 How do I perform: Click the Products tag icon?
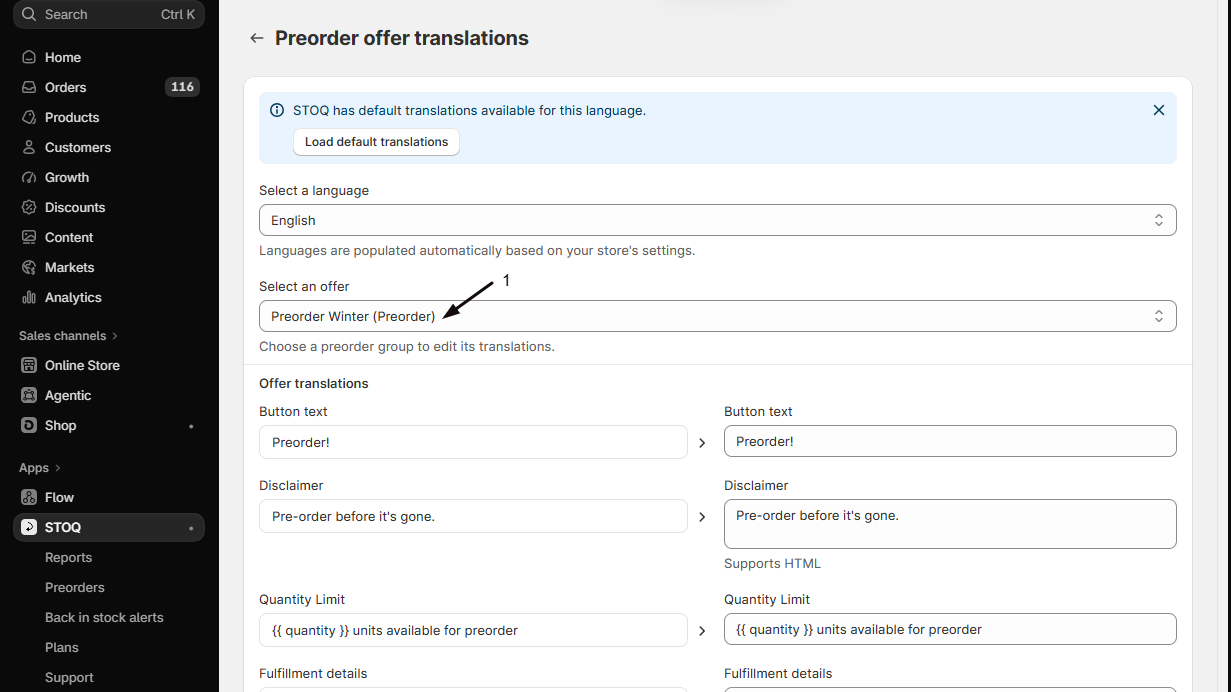click(29, 117)
